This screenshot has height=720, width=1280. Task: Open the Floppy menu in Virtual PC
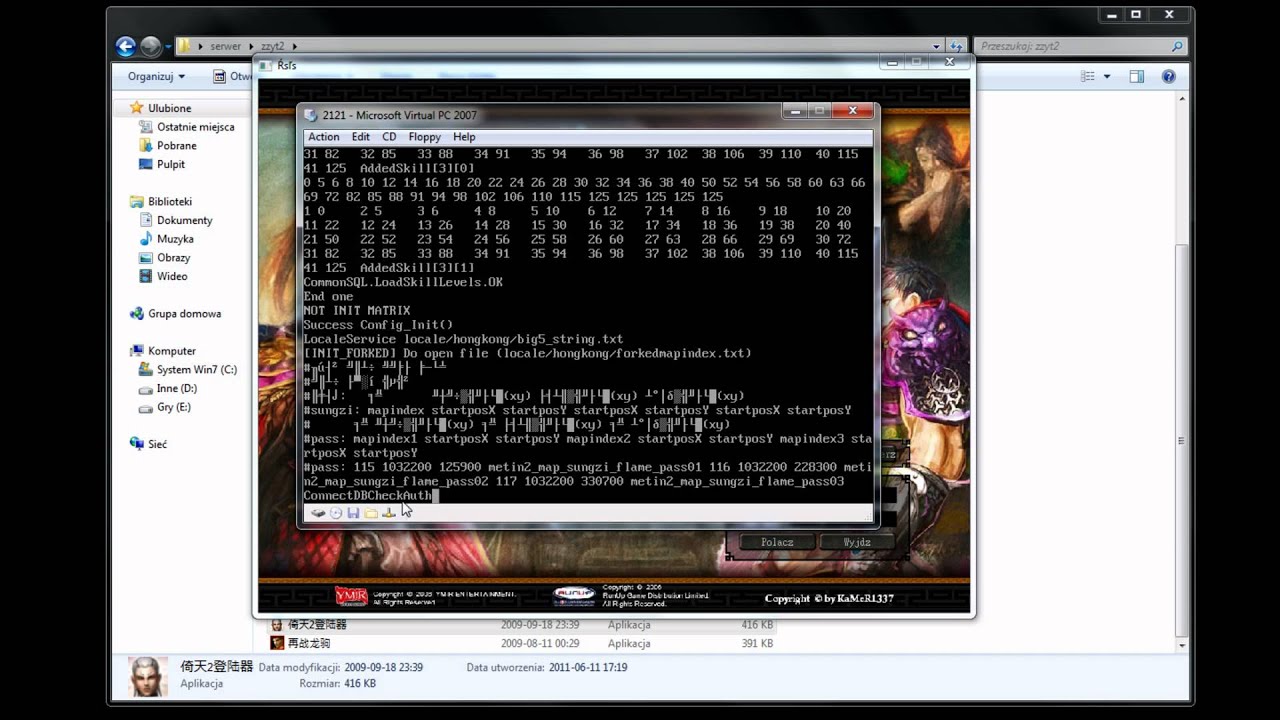point(425,137)
